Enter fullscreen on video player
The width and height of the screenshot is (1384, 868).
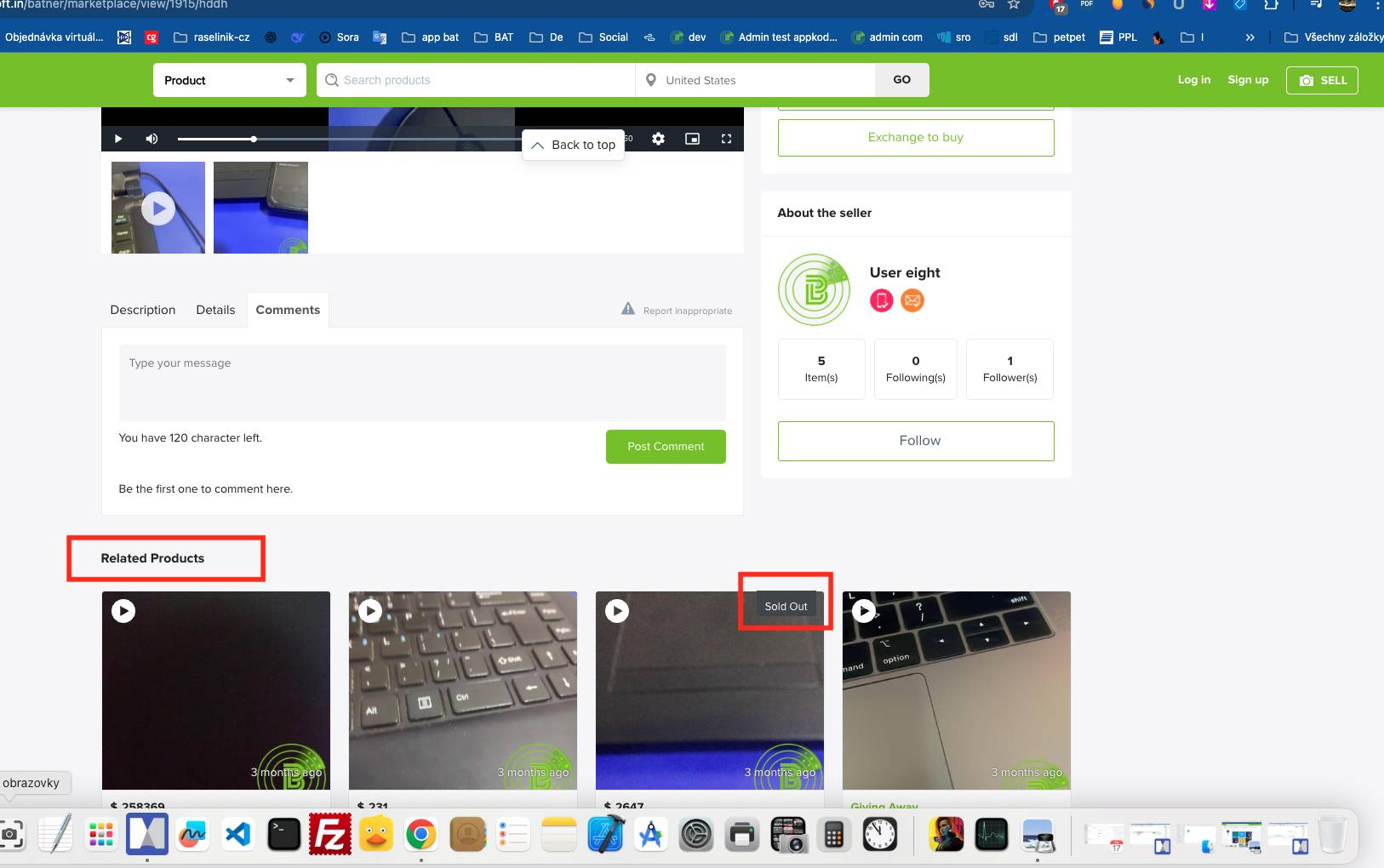[x=726, y=139]
